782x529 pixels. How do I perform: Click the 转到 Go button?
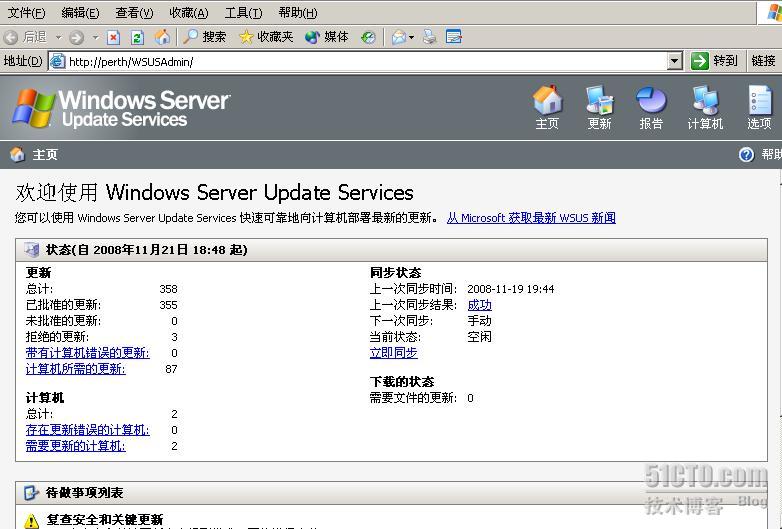click(x=714, y=61)
